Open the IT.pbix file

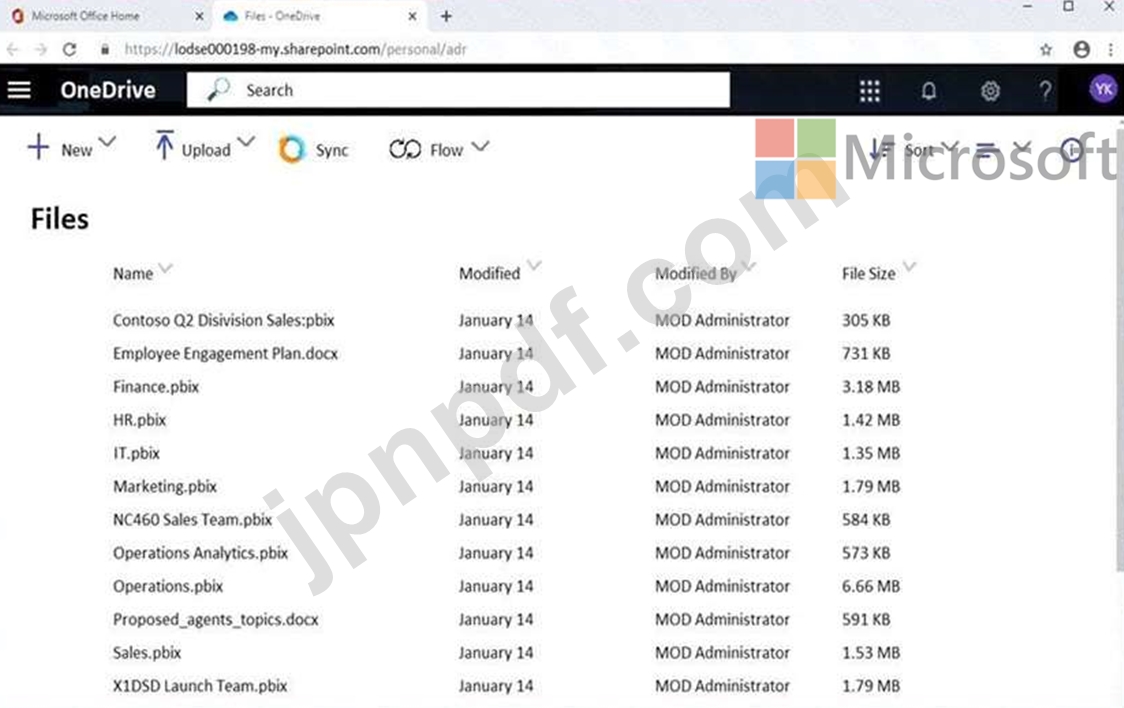(136, 454)
